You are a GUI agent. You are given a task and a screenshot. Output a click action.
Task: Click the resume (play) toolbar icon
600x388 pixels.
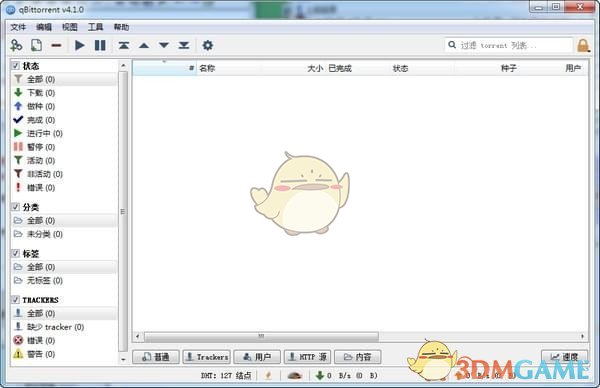click(x=80, y=46)
